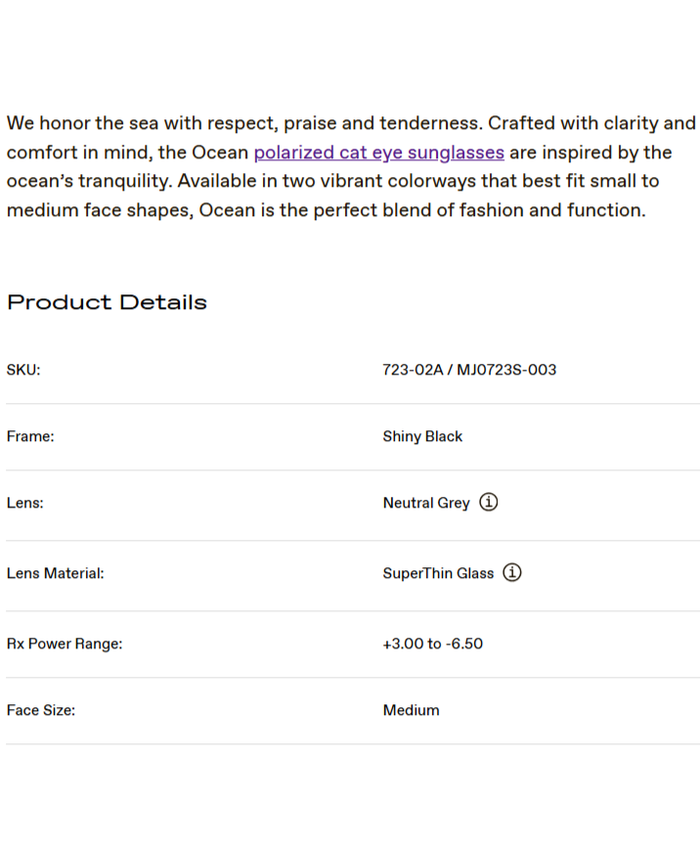Select the SKU value 723-02A / MJ0723S-003
Image resolution: width=700 pixels, height=850 pixels.
[469, 370]
